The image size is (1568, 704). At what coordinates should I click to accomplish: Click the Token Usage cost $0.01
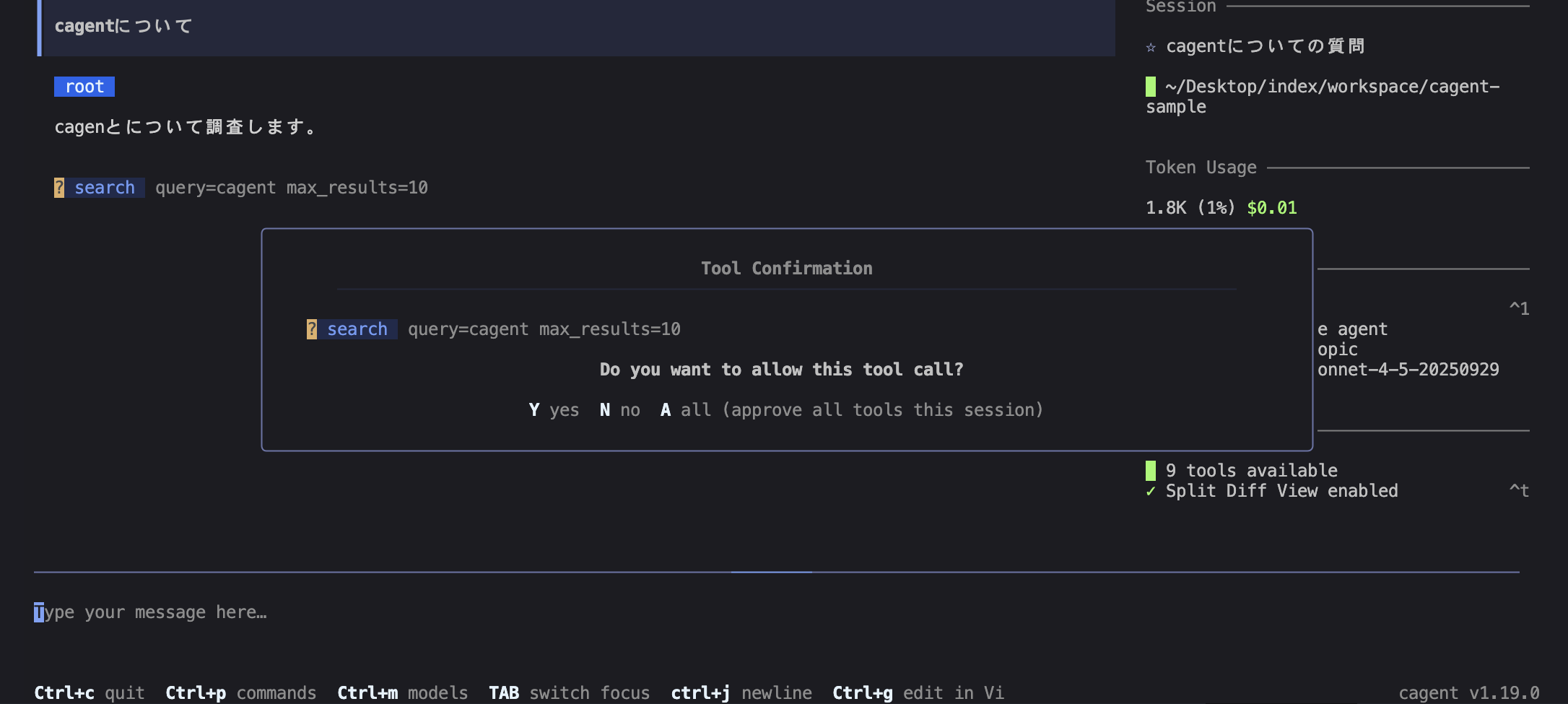[x=1271, y=208]
